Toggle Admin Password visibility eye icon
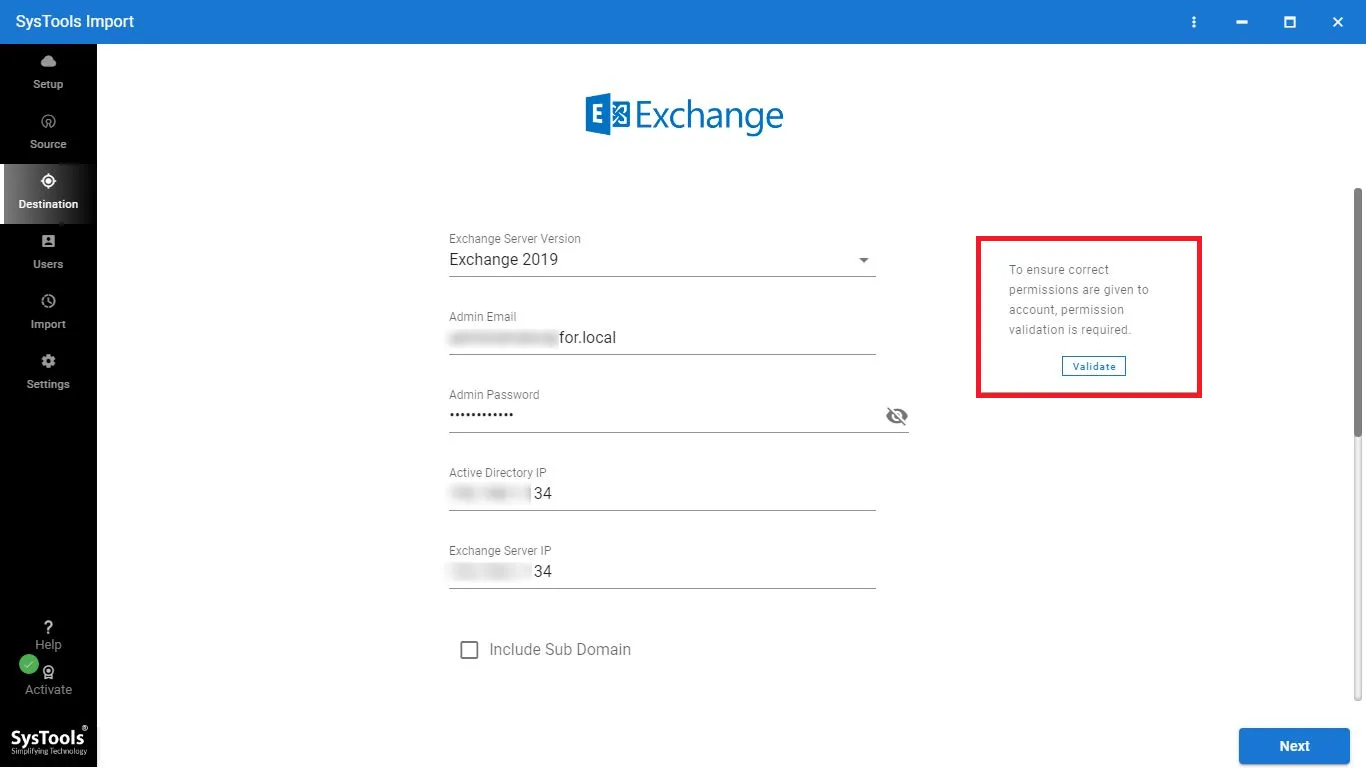This screenshot has width=1366, height=768. pyautogui.click(x=896, y=416)
